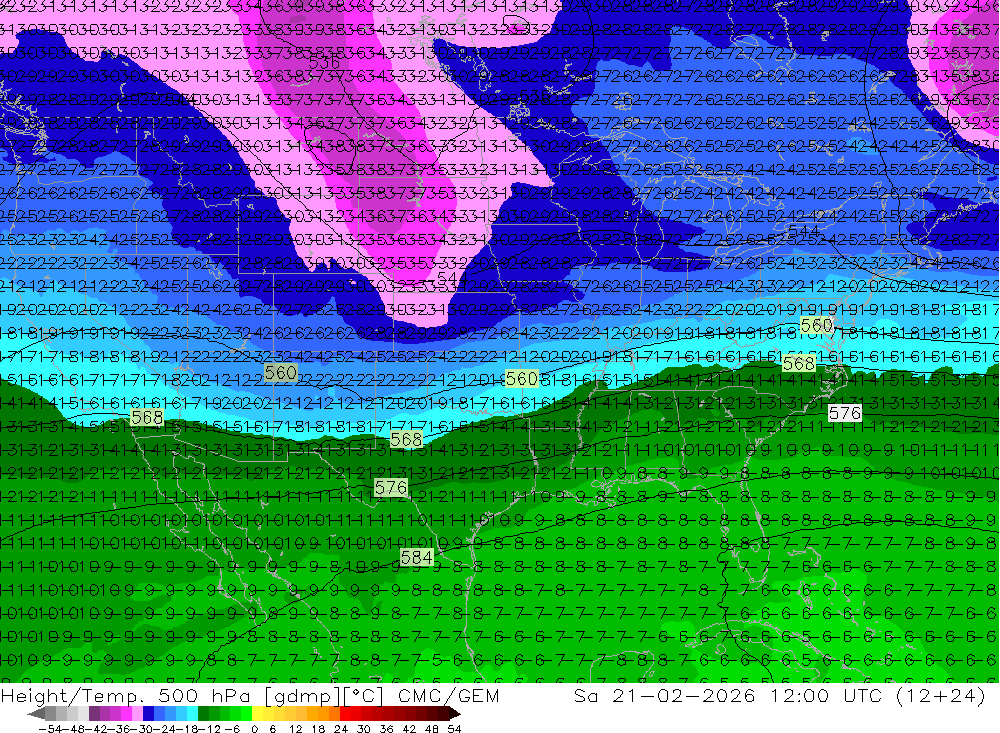Click the legend value '-54'

(x=51, y=729)
